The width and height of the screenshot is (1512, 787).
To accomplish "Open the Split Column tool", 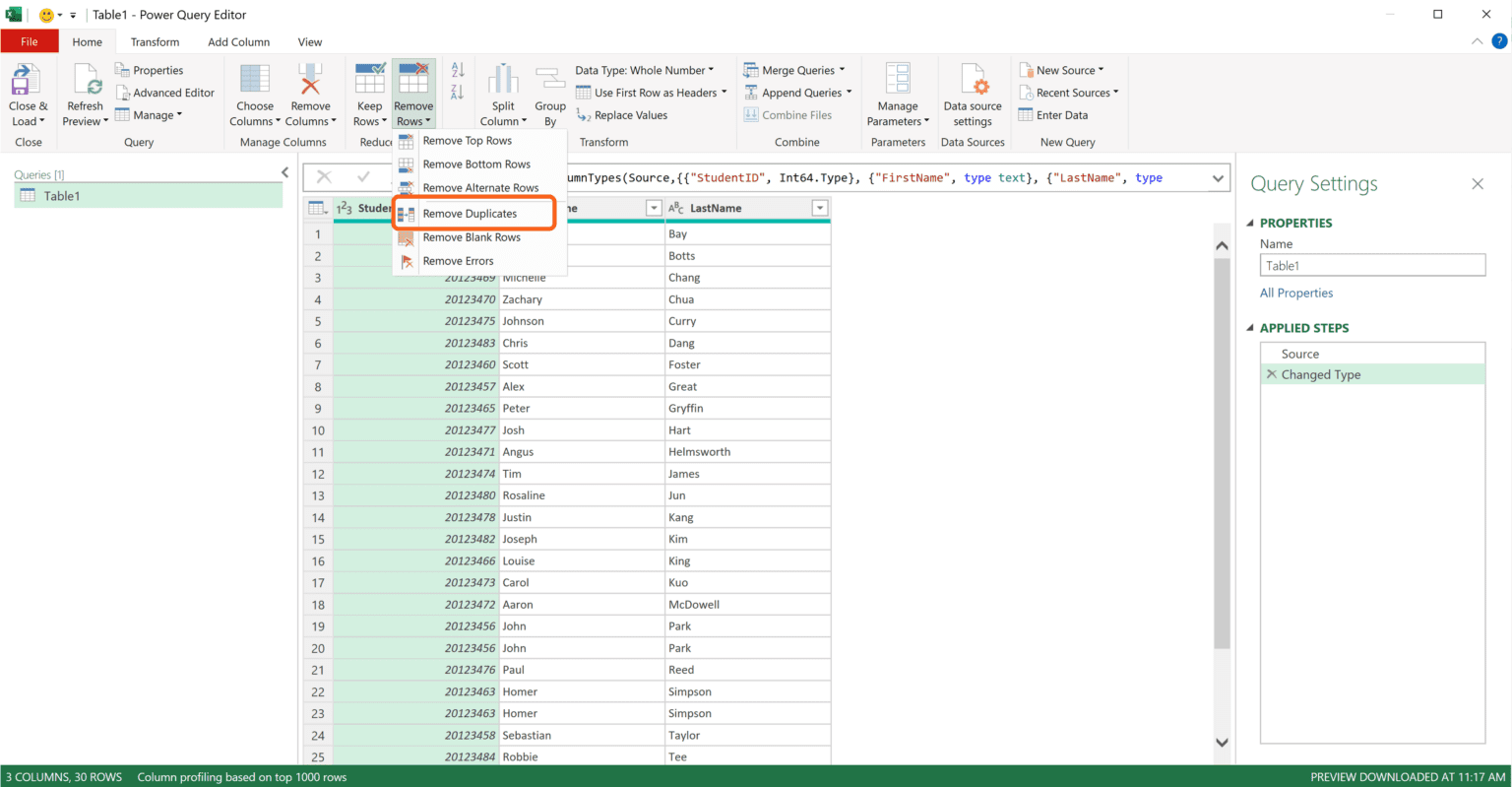I will click(x=502, y=93).
